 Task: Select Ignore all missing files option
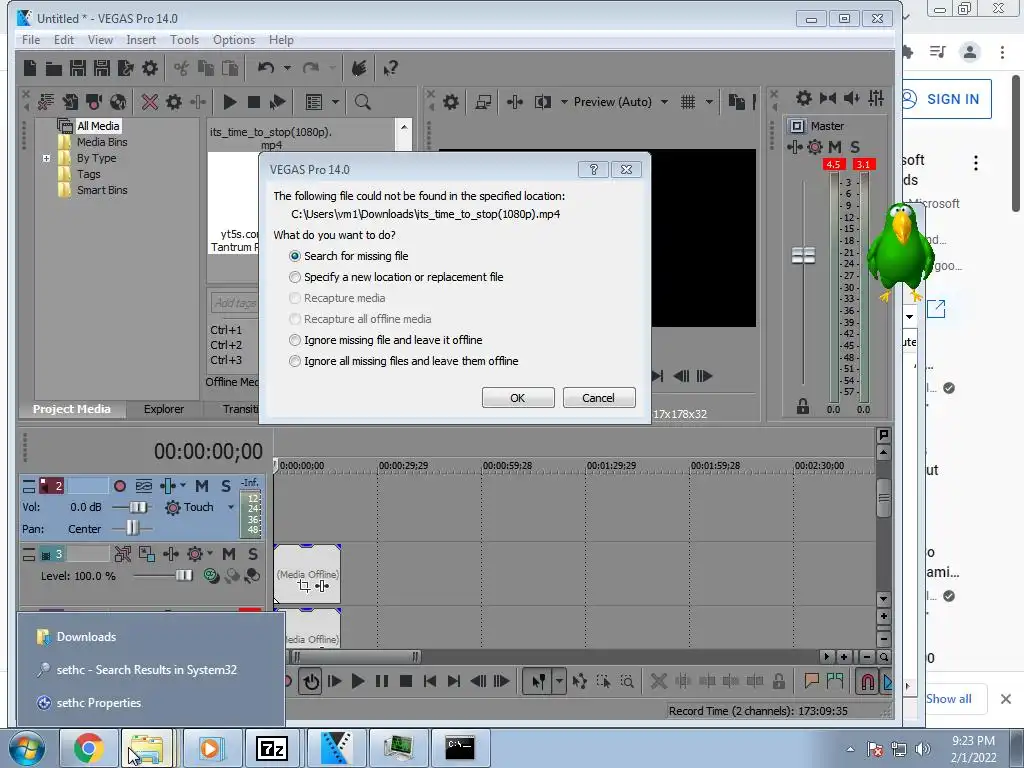click(404, 361)
